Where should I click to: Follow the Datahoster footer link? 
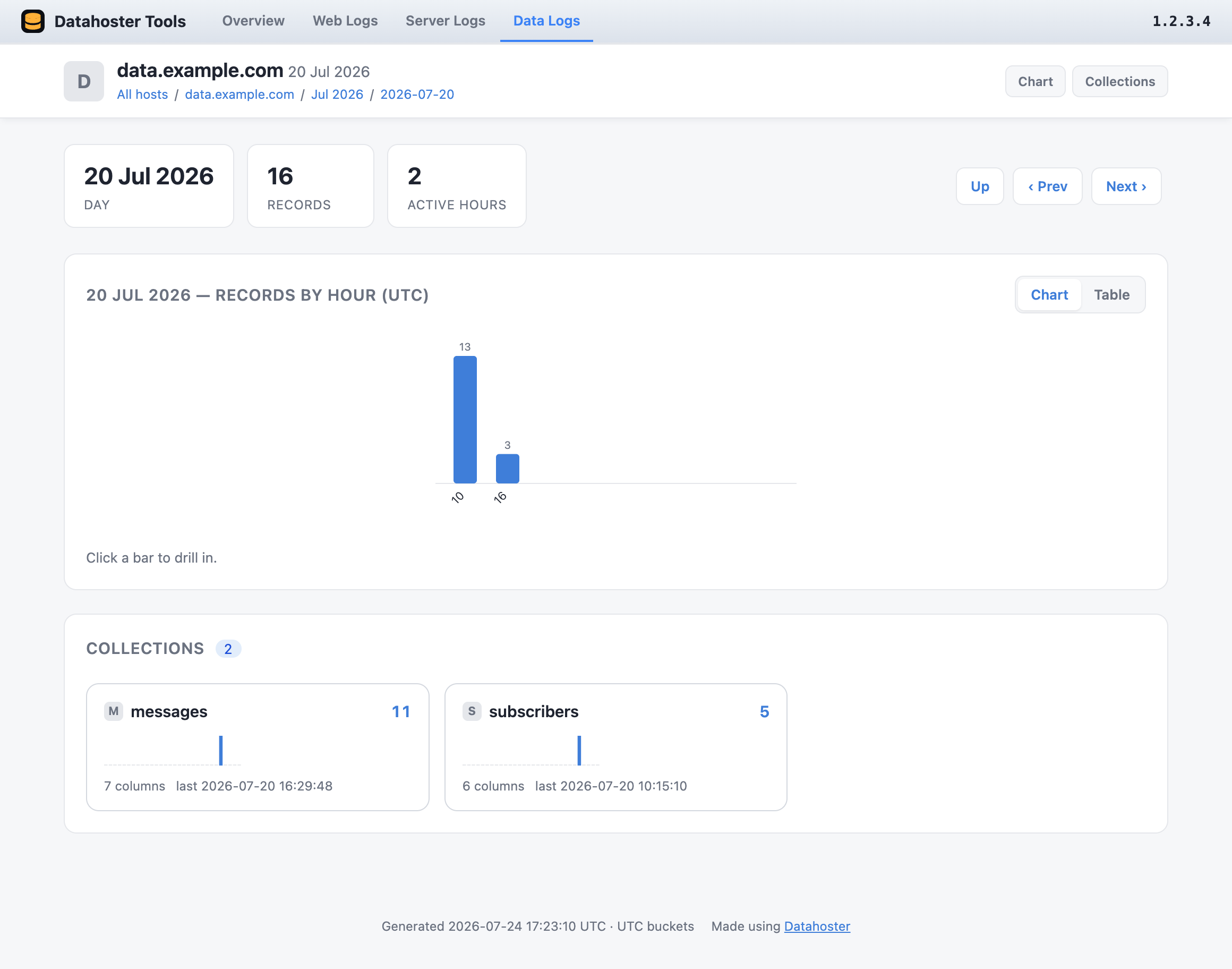click(817, 926)
